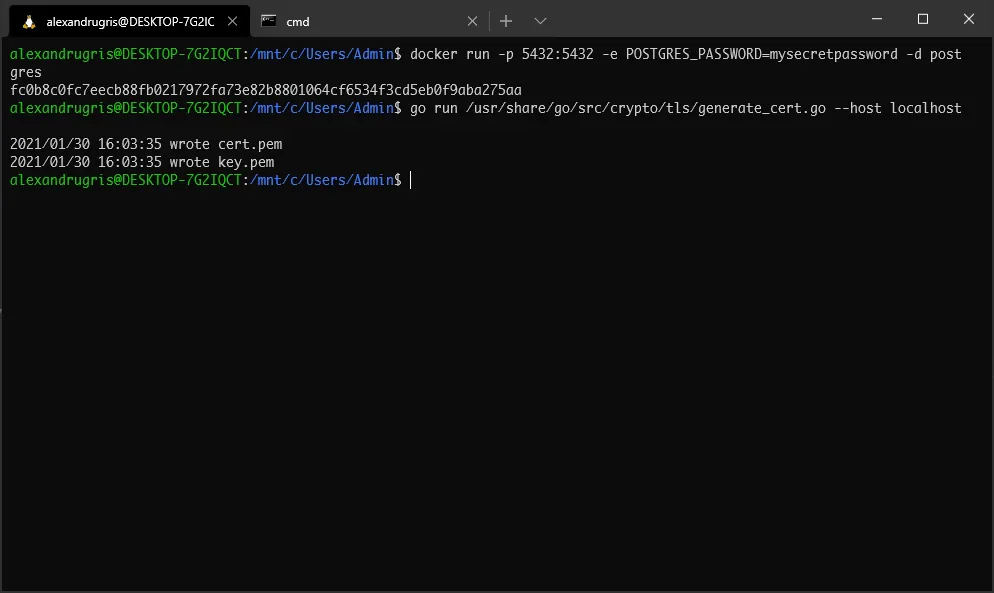Click the cmd tab prompt icon
The image size is (994, 593).
[269, 21]
